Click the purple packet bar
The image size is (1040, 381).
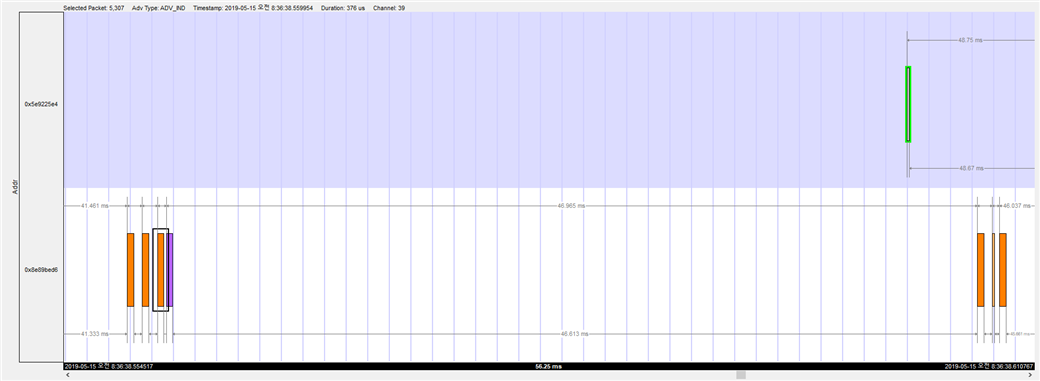[170, 269]
